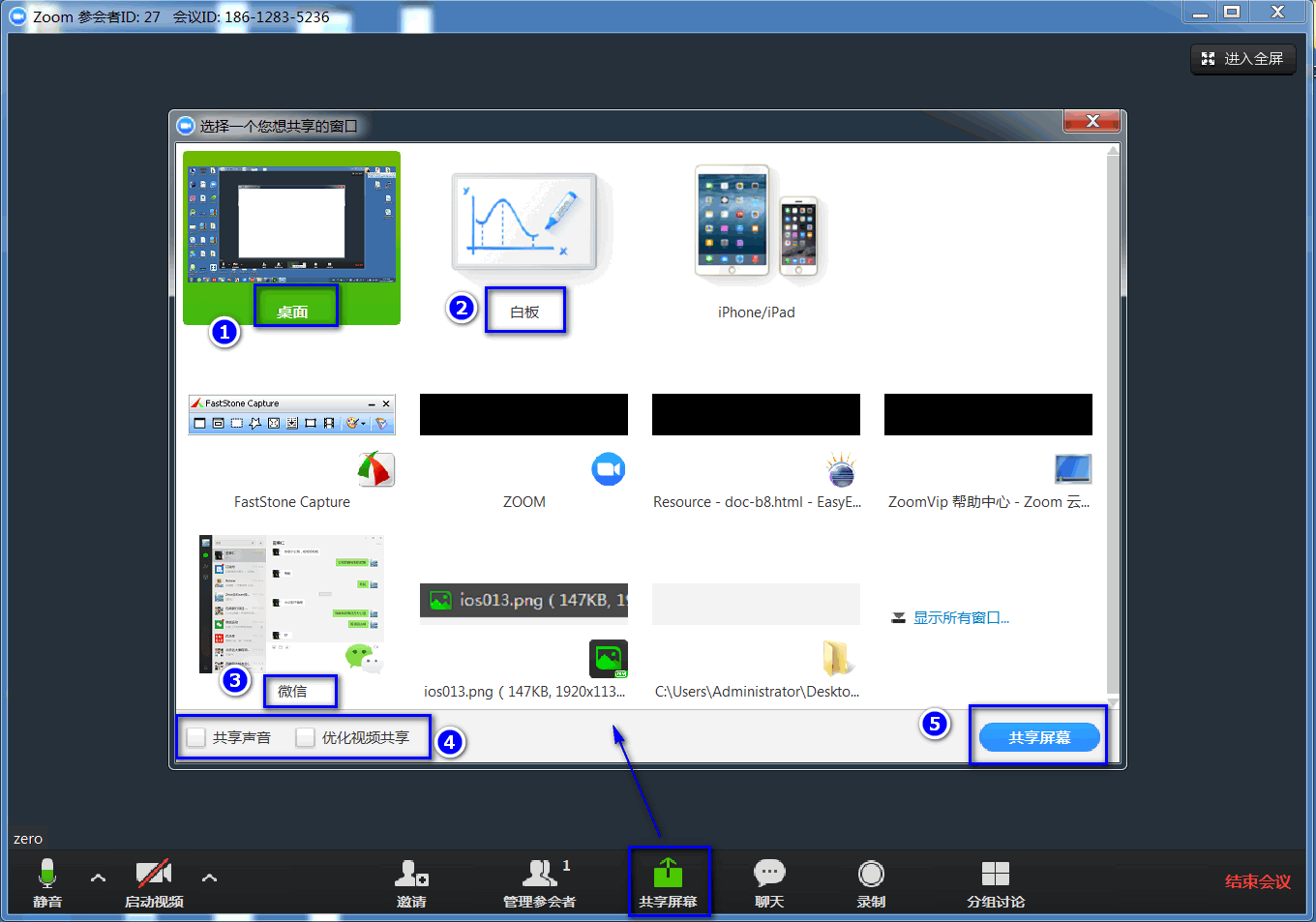Click the Zoom logo in main title bar

(x=17, y=16)
